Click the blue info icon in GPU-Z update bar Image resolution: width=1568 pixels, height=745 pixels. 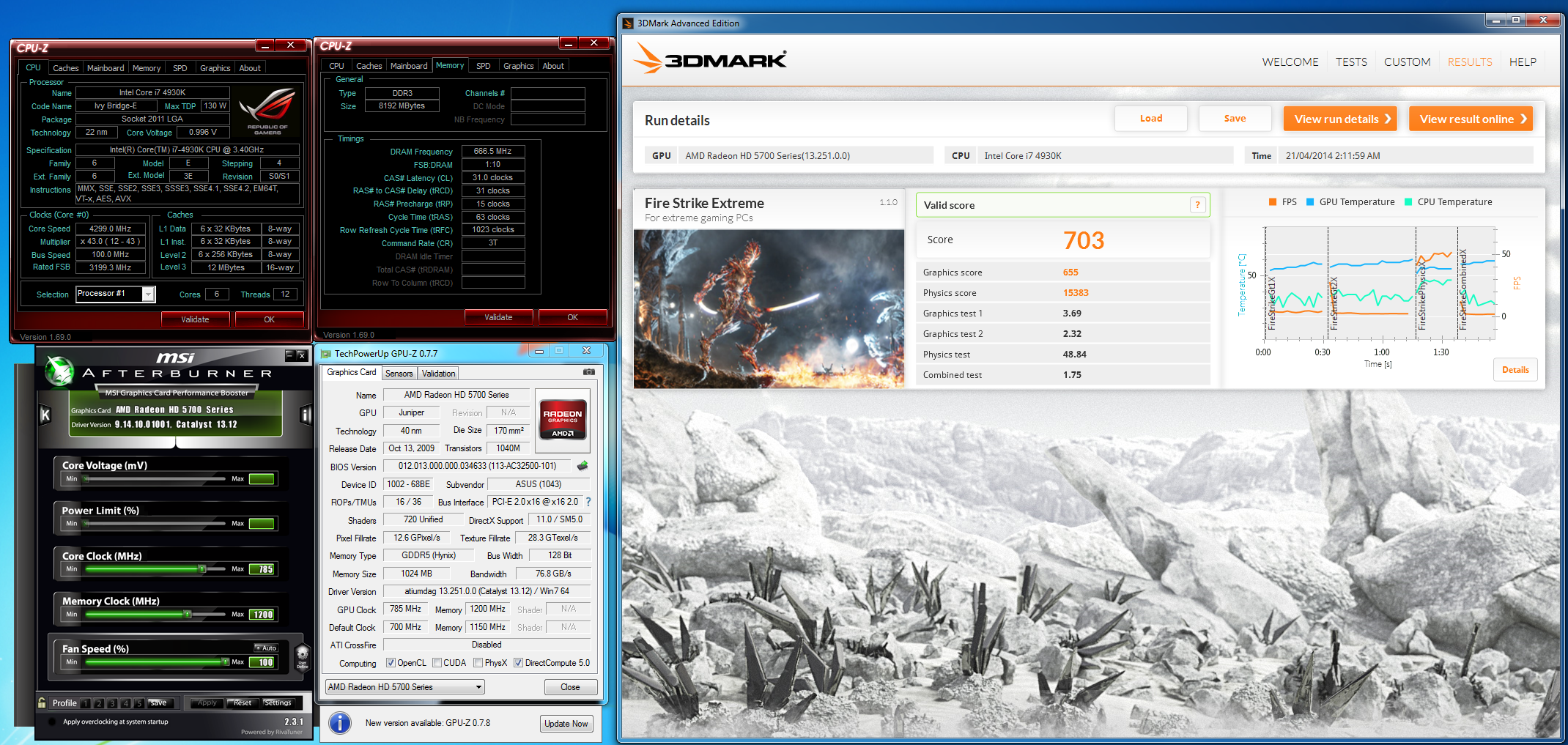tap(340, 723)
